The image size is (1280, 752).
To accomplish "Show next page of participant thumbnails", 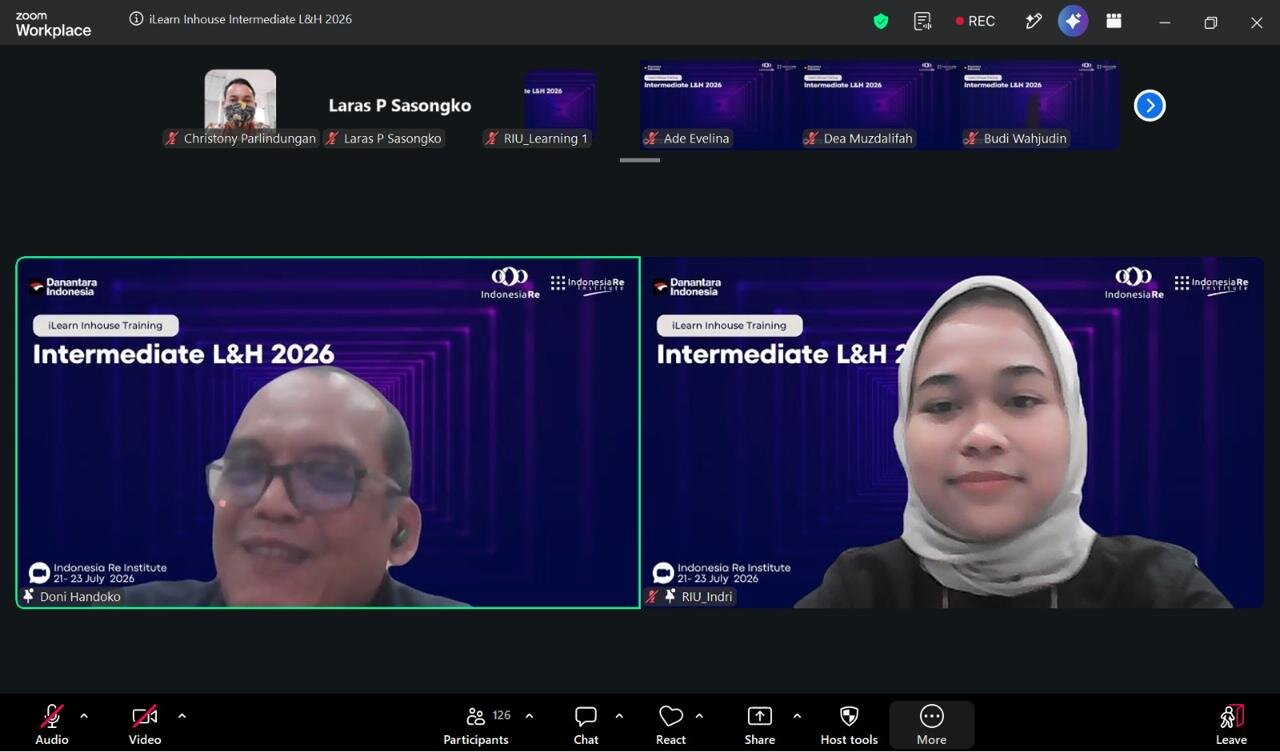I will pyautogui.click(x=1149, y=105).
